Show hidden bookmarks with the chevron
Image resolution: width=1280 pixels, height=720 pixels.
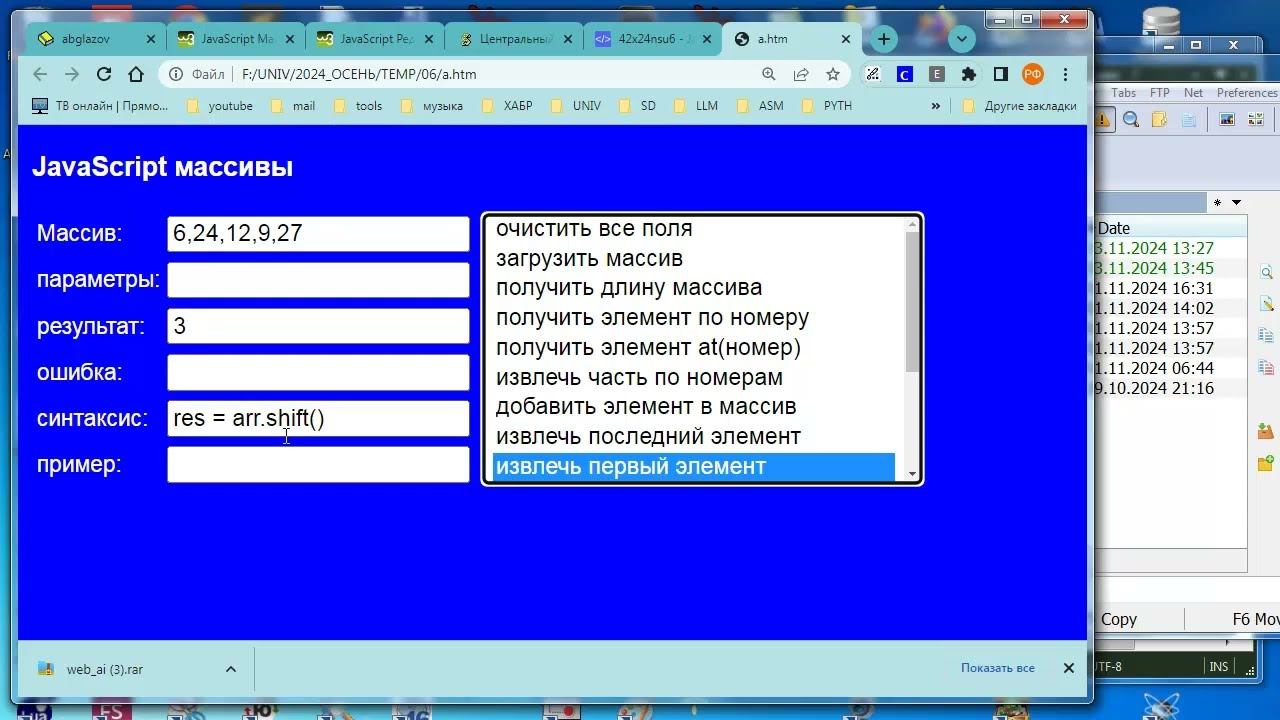point(936,106)
